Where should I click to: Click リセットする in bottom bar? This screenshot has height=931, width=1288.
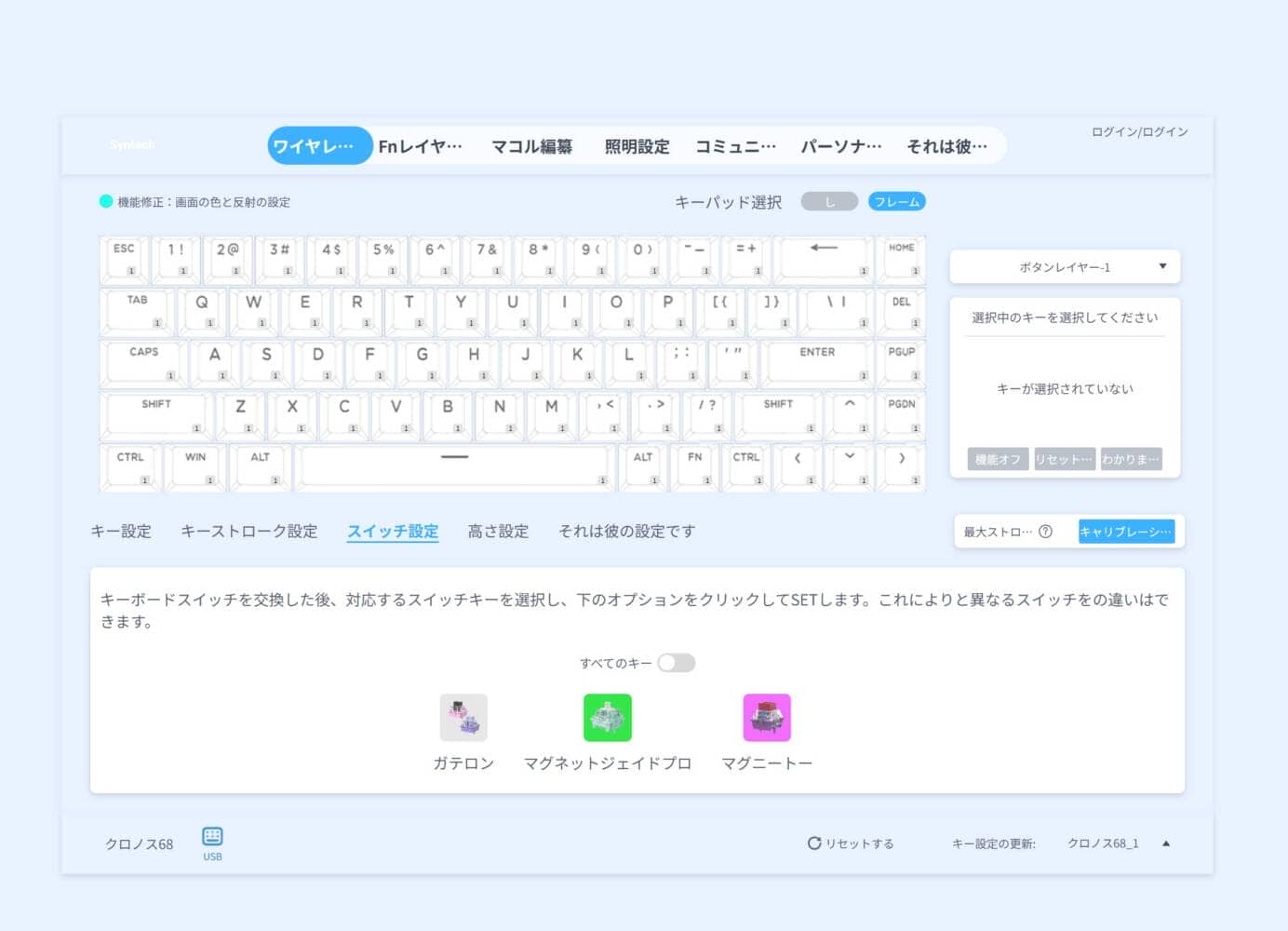tap(851, 843)
